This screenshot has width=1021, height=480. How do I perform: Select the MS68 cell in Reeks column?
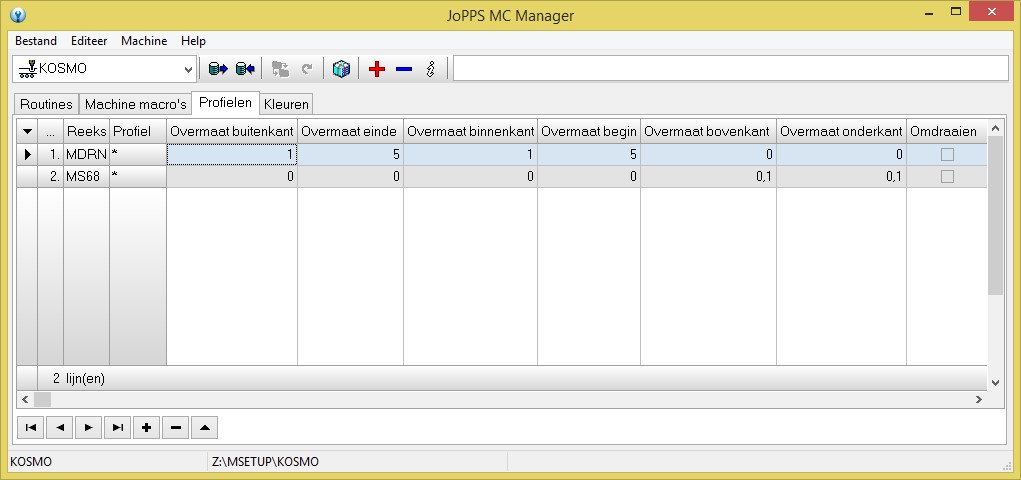click(86, 176)
